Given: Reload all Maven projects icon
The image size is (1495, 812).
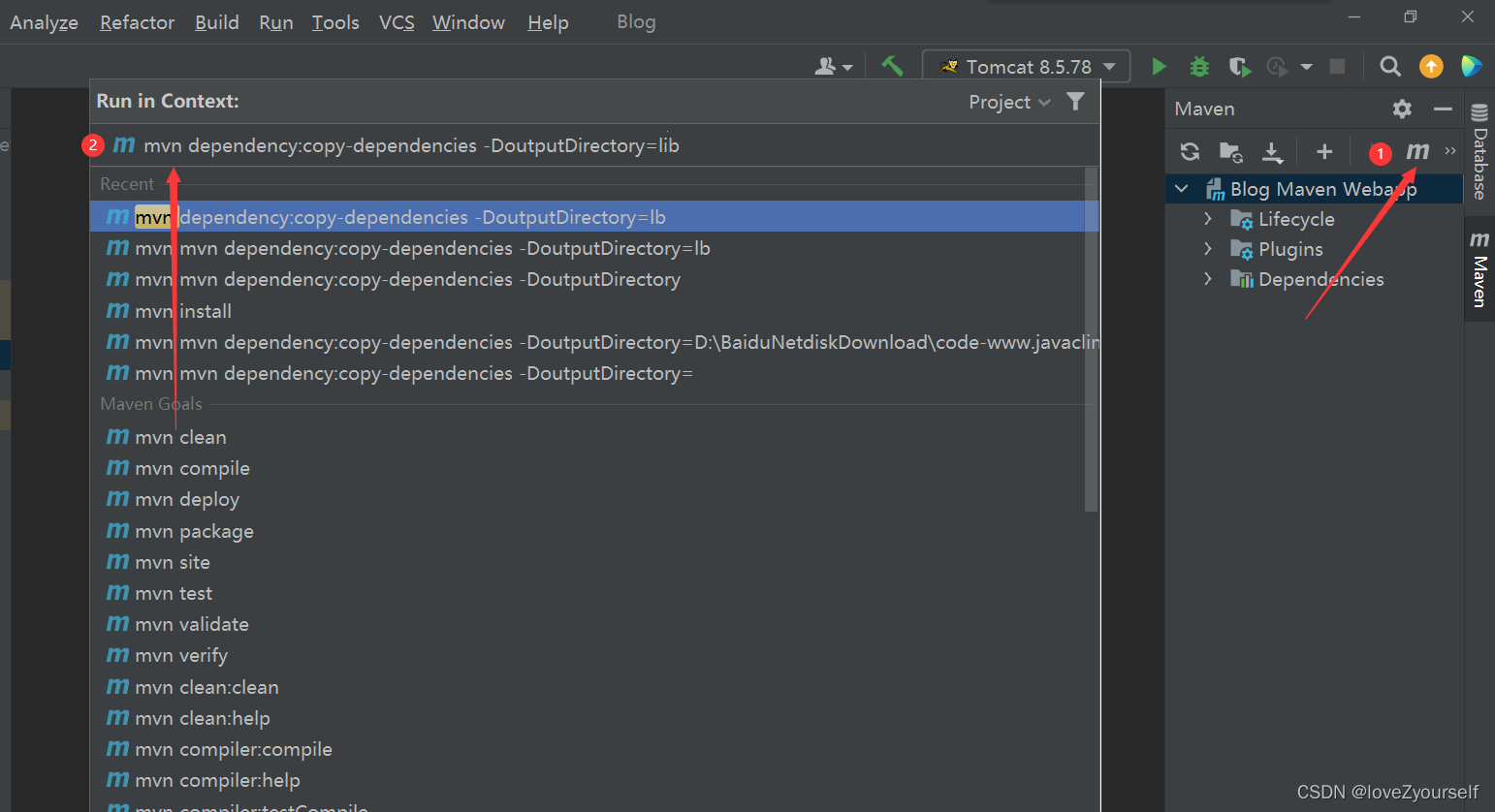Looking at the screenshot, I should click(x=1190, y=151).
